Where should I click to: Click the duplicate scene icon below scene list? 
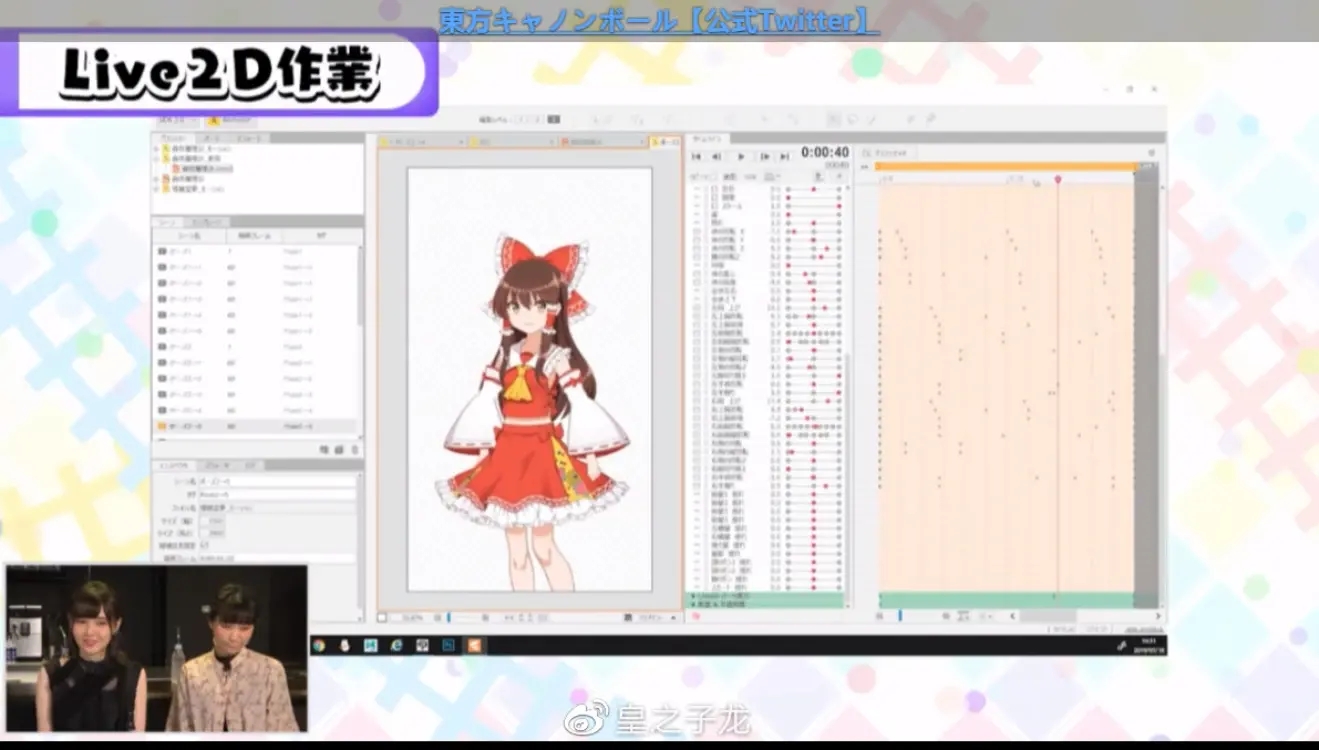coord(338,451)
